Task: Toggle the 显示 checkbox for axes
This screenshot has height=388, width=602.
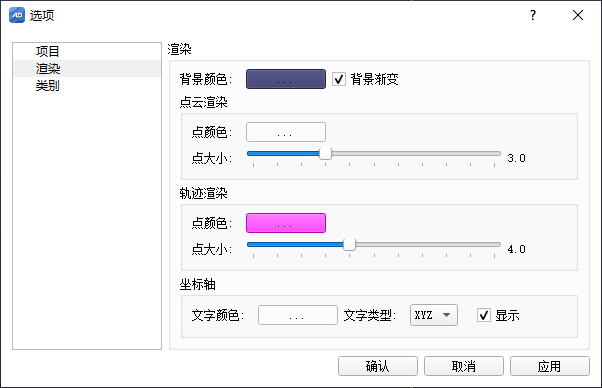Action: (484, 315)
